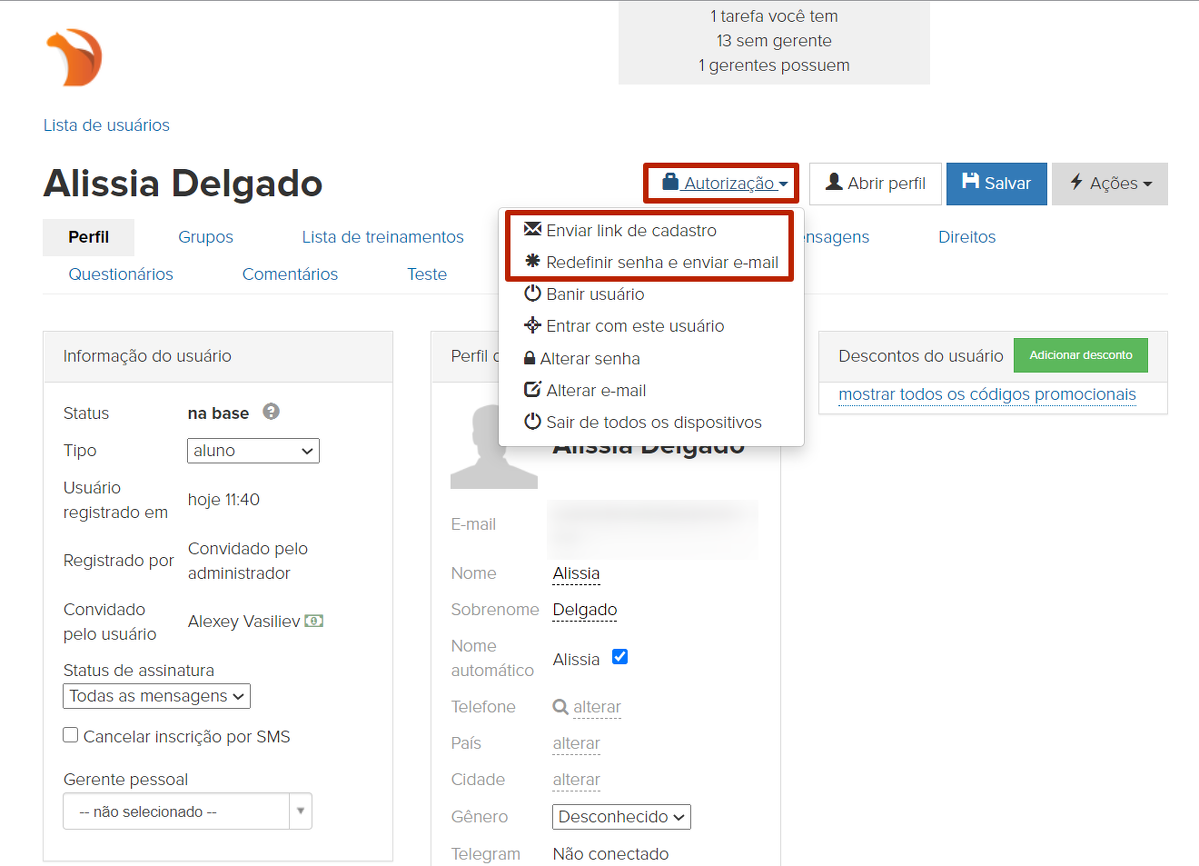Switch to the Grupos tab
The image size is (1199, 866).
tap(205, 237)
